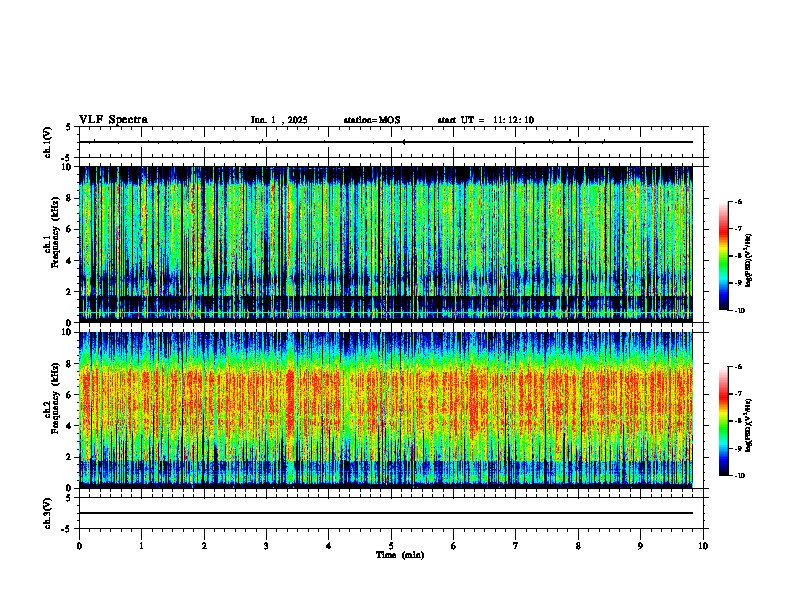
Task: Click the ch.1 spectrogram color bar
Action: tap(723, 256)
